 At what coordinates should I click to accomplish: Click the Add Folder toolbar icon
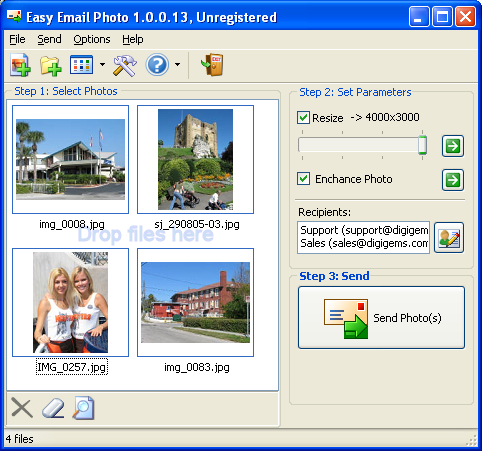(50, 65)
